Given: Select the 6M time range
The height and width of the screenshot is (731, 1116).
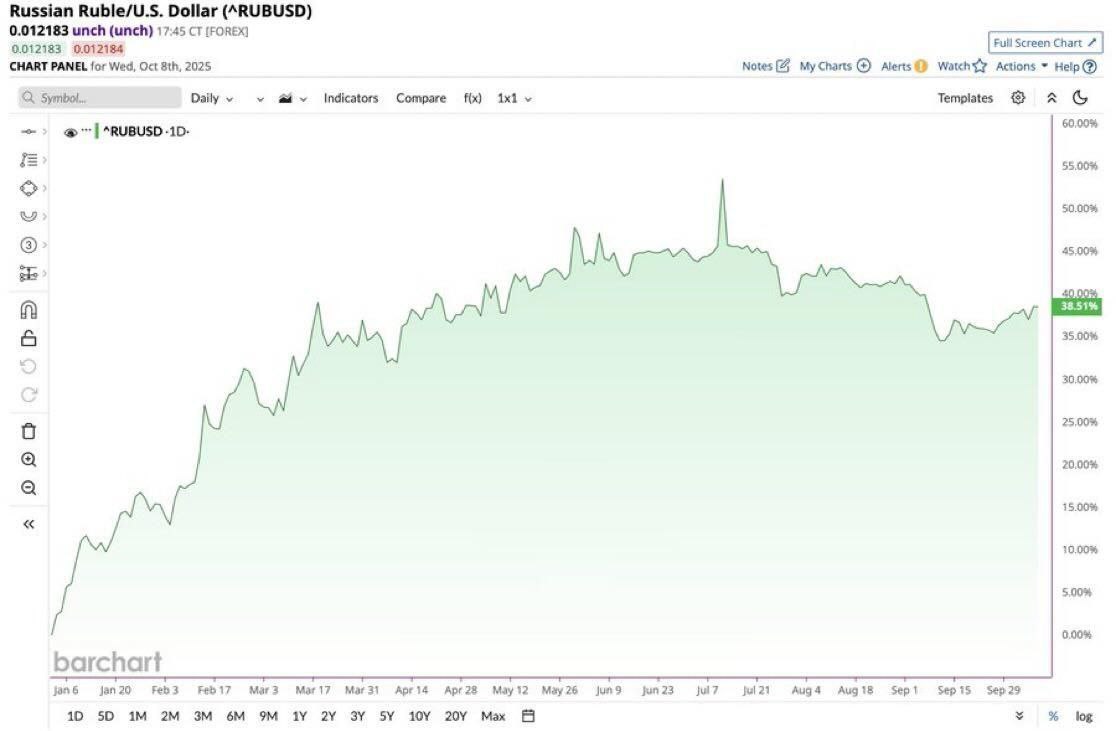Looking at the screenshot, I should pyautogui.click(x=236, y=716).
